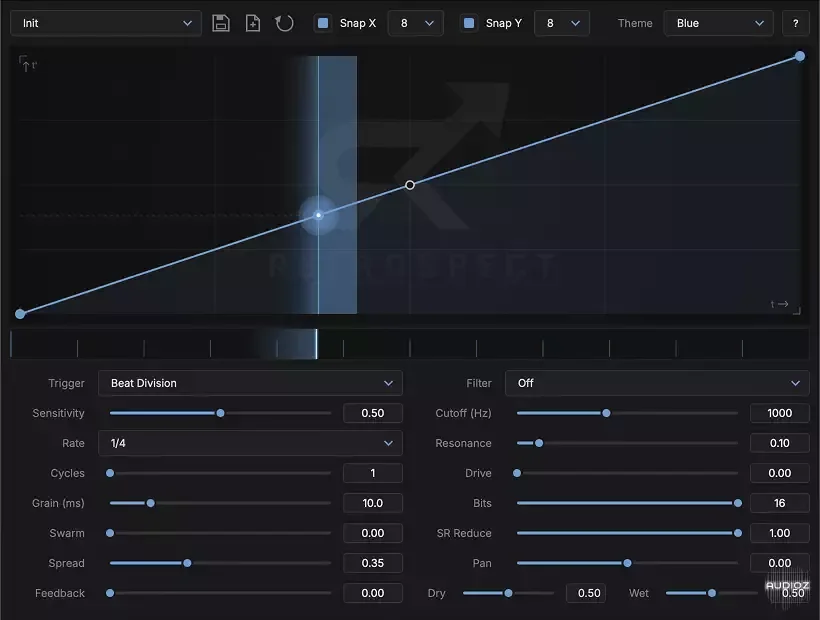The image size is (820, 620).
Task: Select the curve end point at top-right
Action: (800, 56)
